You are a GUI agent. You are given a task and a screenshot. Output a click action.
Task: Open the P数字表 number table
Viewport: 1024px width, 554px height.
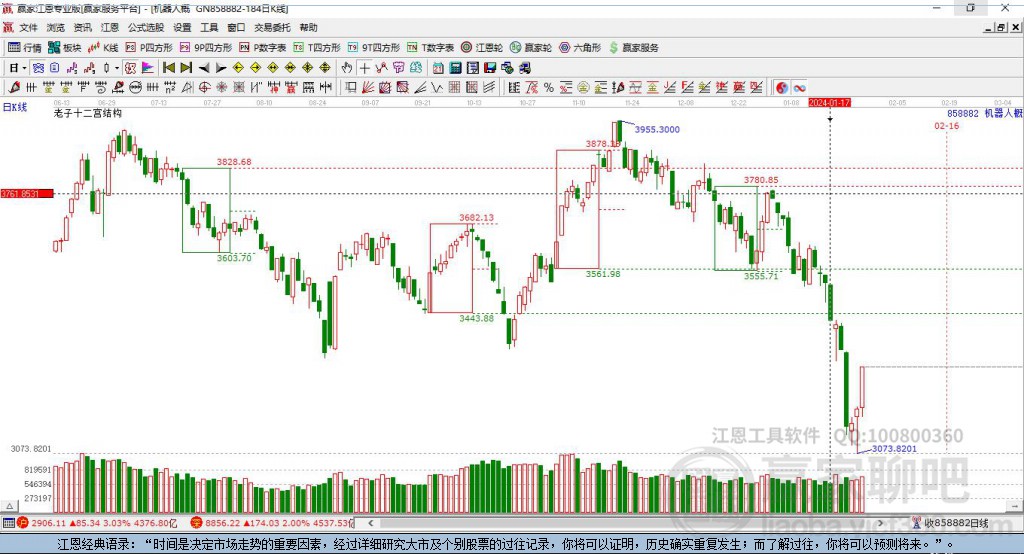point(263,48)
